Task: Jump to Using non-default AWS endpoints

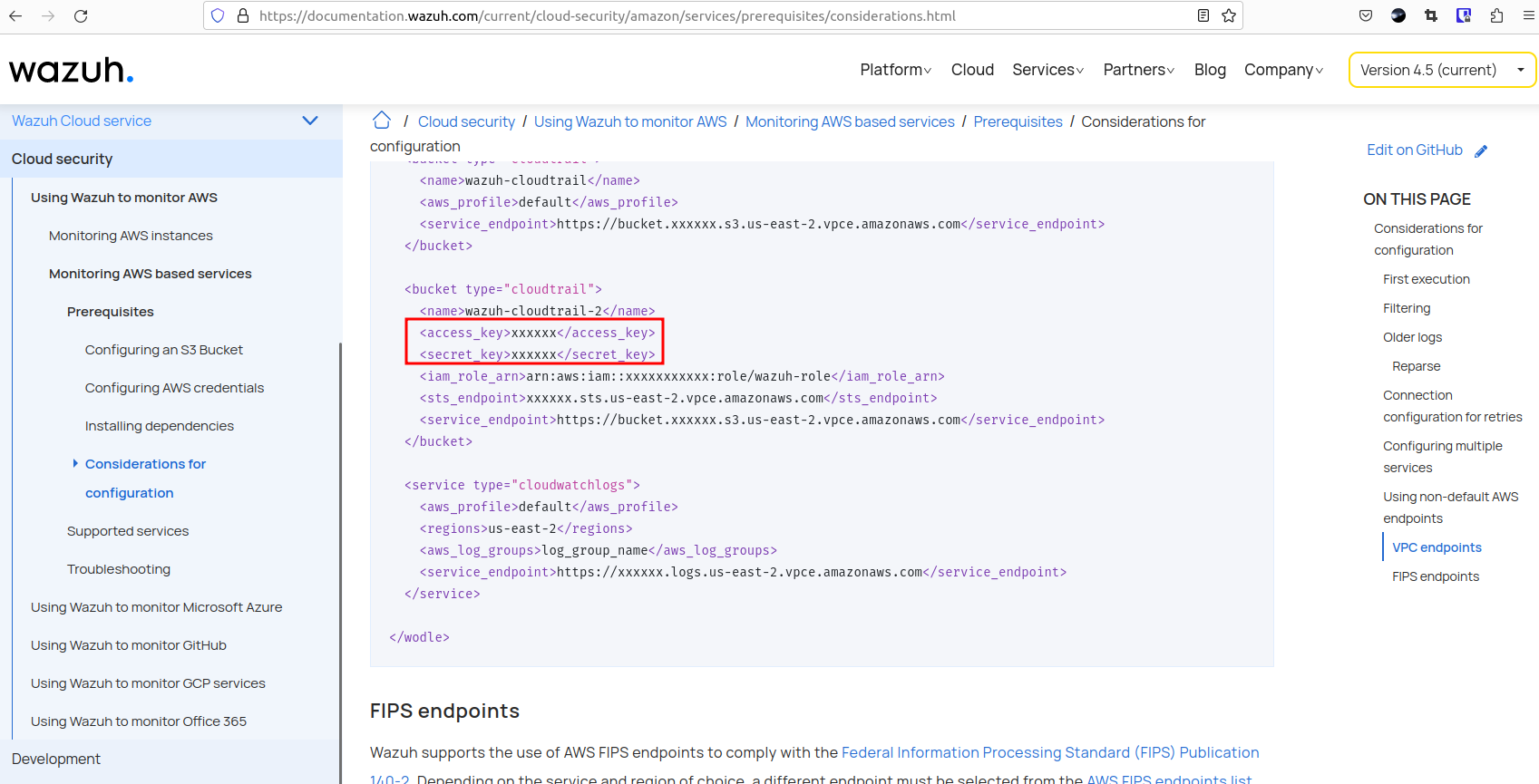Action: pos(1451,508)
